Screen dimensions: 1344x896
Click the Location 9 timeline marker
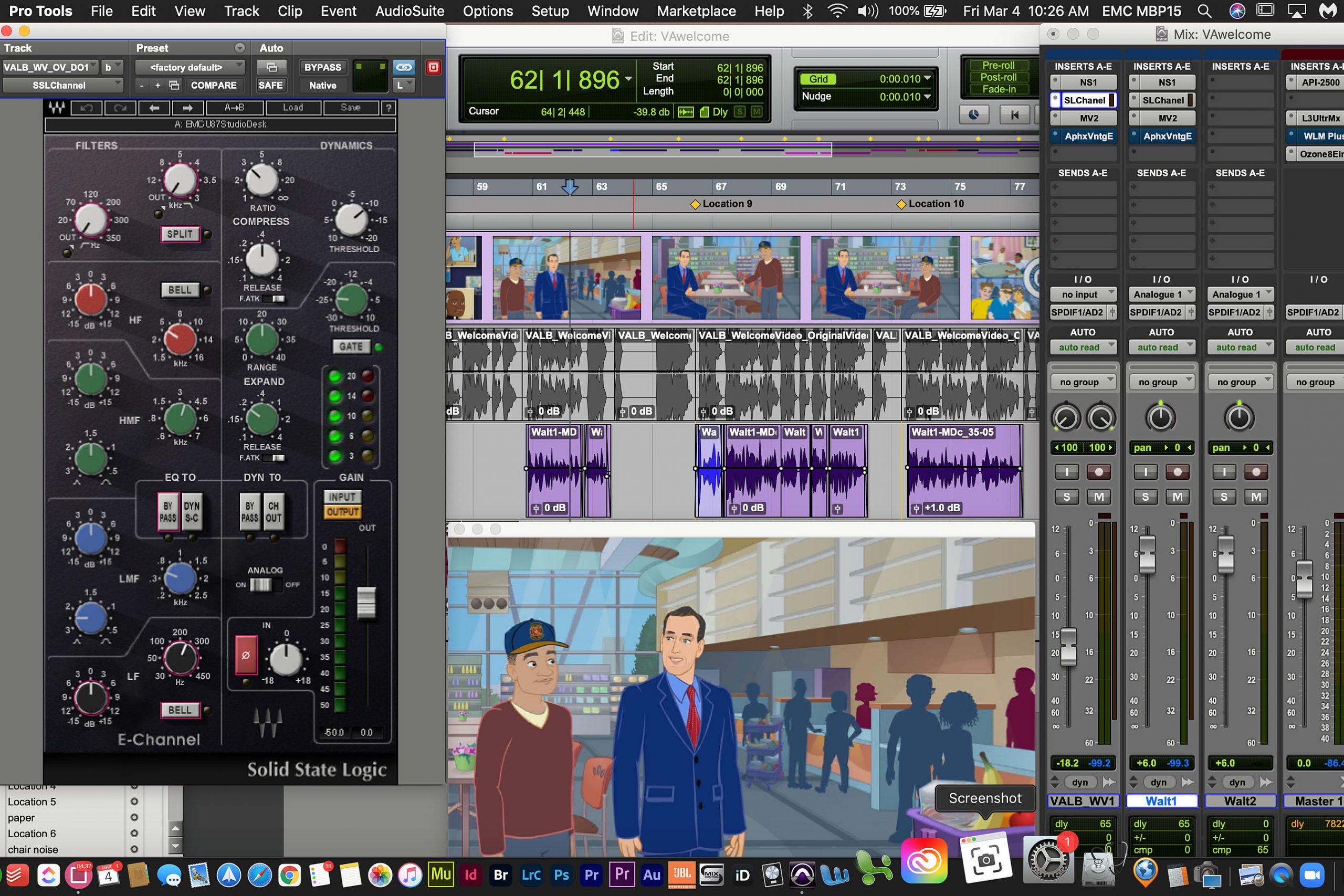tap(695, 204)
